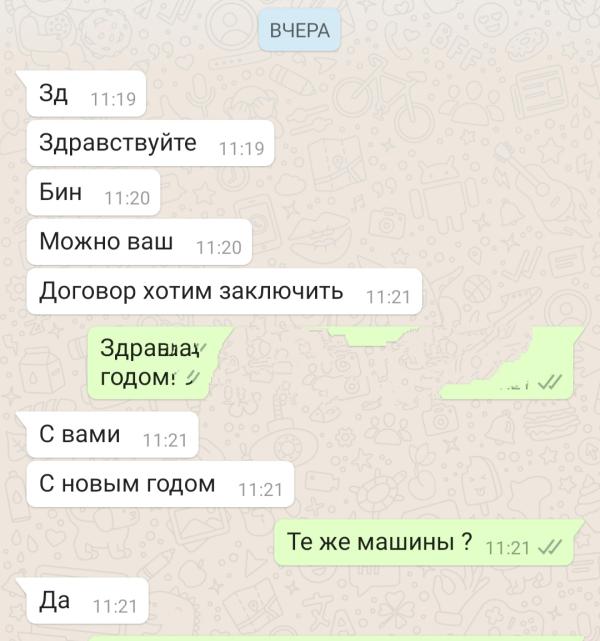Click the 11:20 timestamp beside "Бин"
Image resolution: width=600 pixels, height=641 pixels.
(x=128, y=198)
